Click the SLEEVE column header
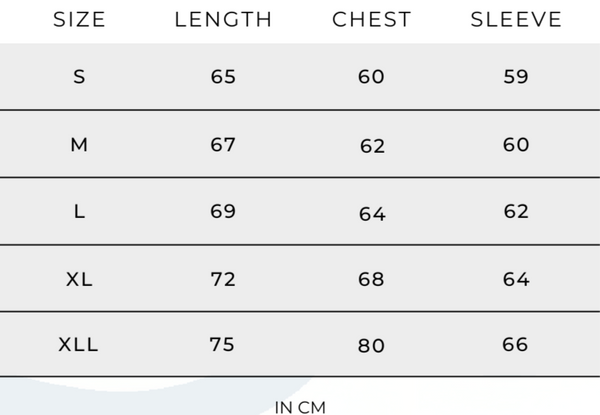The image size is (600, 415). point(516,20)
